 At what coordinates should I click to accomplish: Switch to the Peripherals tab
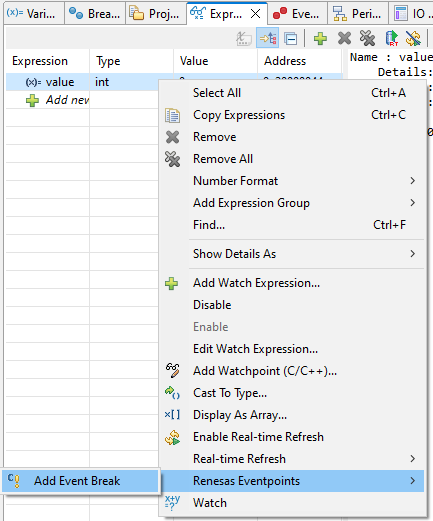pyautogui.click(x=358, y=14)
